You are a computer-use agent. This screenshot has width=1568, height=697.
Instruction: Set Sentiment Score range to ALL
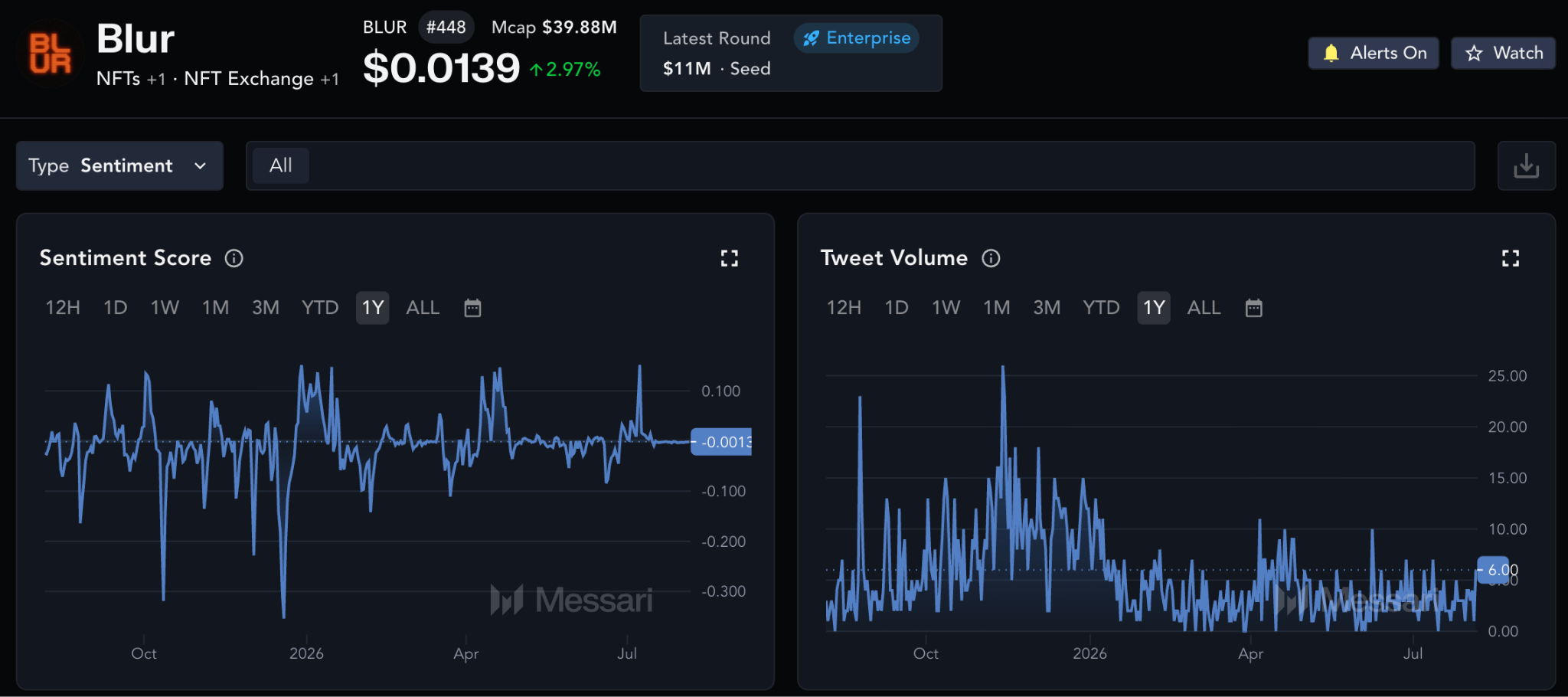click(423, 308)
